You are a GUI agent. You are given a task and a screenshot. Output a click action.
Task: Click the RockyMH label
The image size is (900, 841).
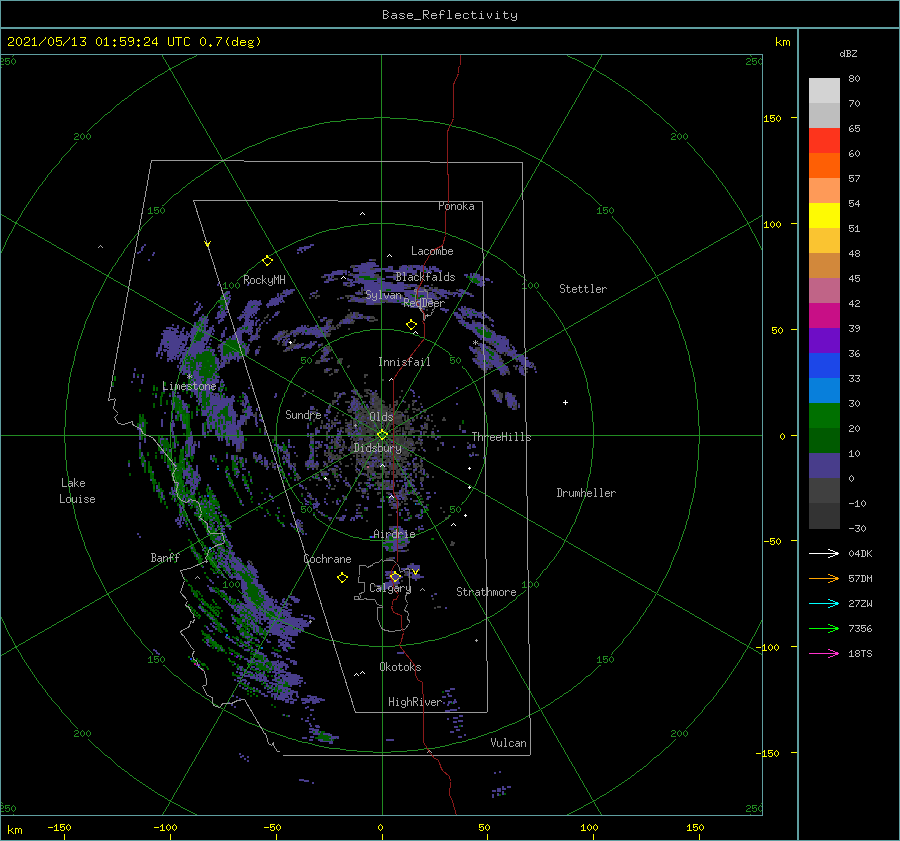coord(264,280)
